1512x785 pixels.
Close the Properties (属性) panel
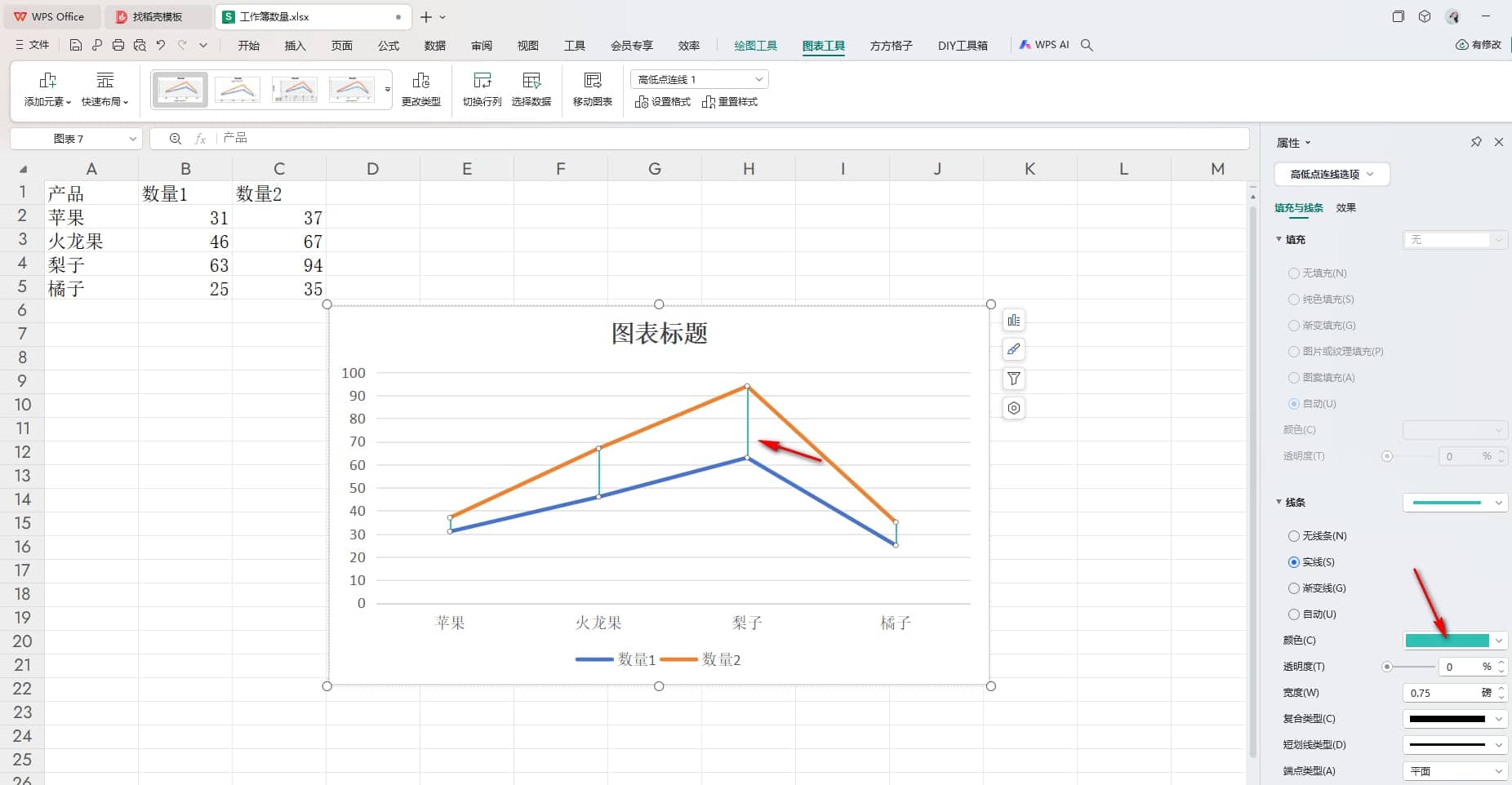(x=1499, y=142)
